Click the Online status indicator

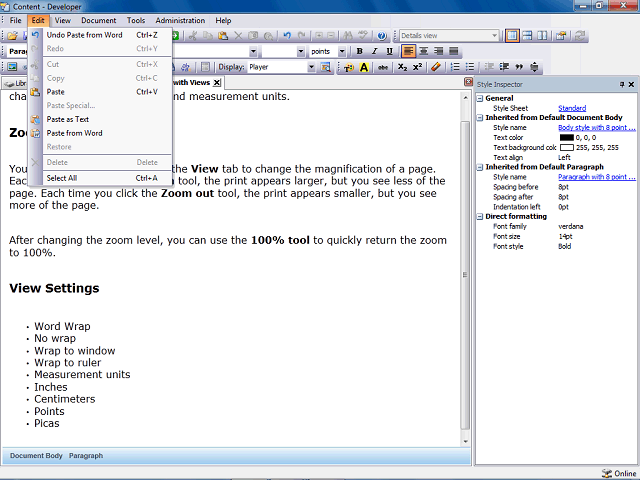619,473
